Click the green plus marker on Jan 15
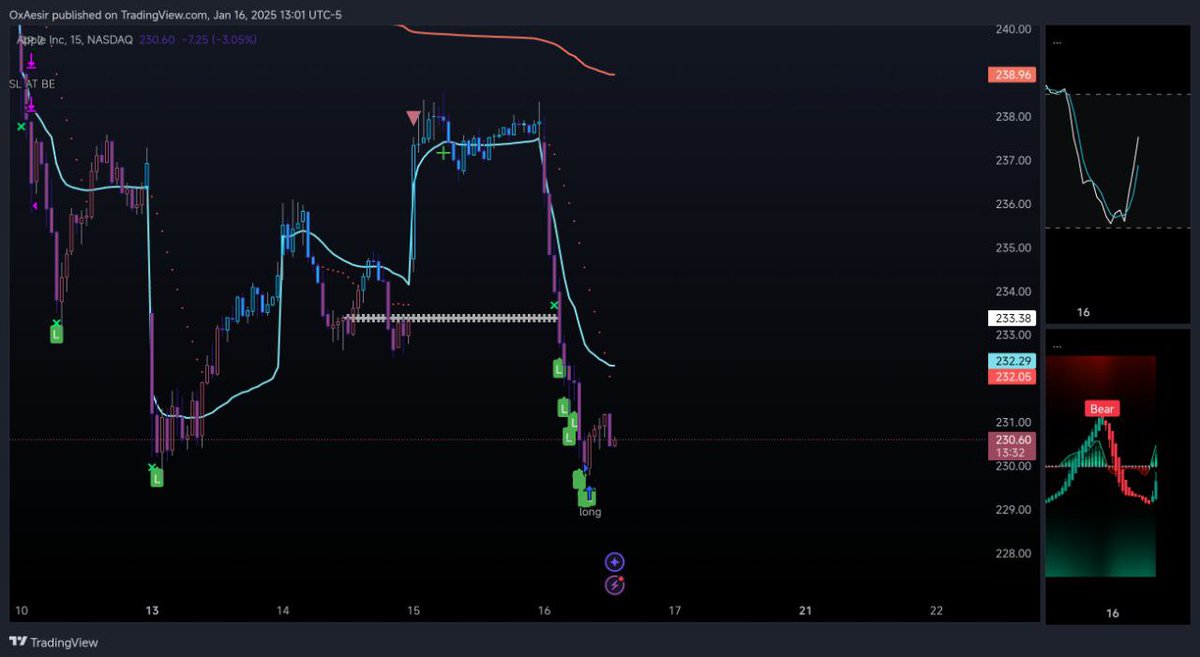The width and height of the screenshot is (1200, 657). pyautogui.click(x=443, y=153)
